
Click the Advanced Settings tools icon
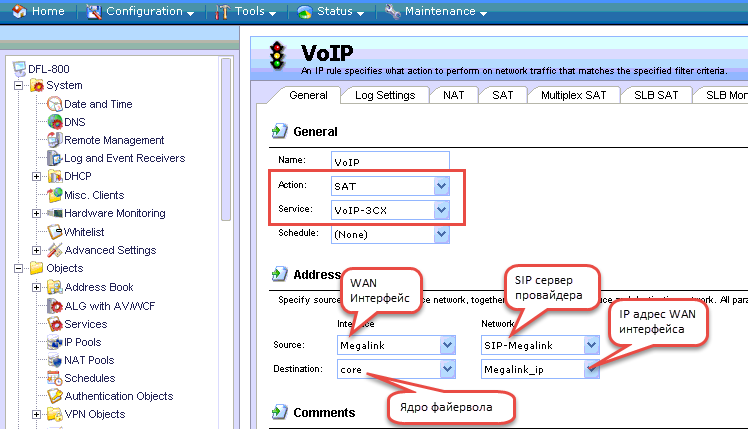pyautogui.click(x=55, y=250)
